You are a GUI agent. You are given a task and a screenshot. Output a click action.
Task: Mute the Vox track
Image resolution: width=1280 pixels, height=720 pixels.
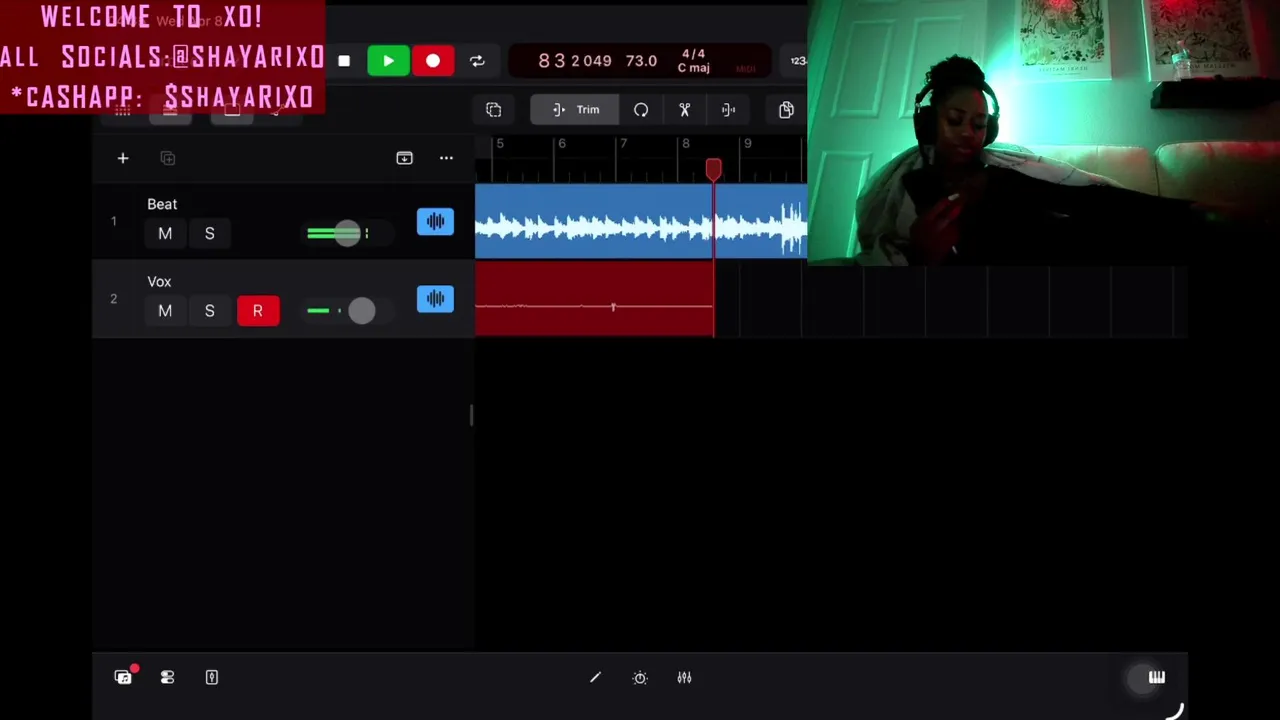pos(165,311)
